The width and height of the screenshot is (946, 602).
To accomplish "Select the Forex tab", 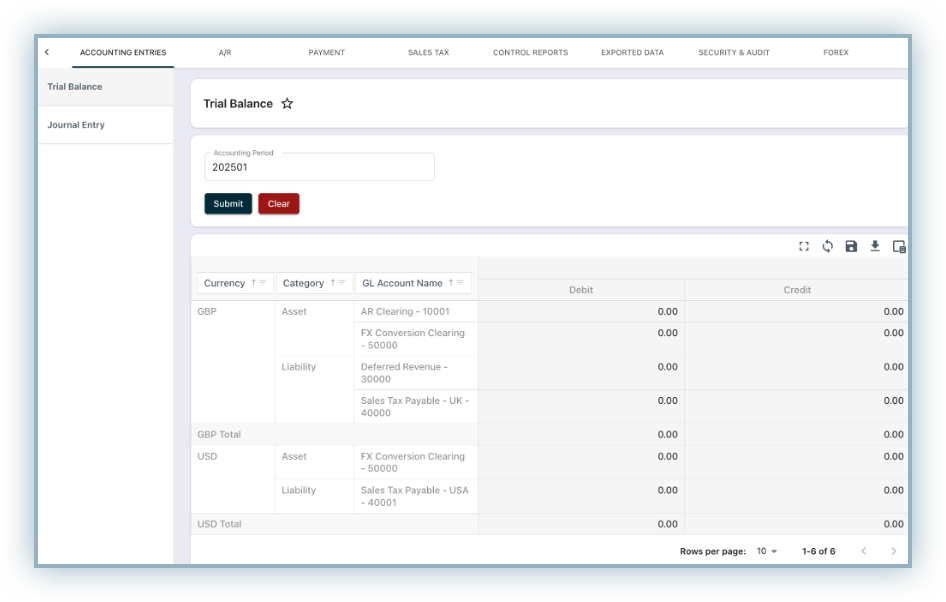I will [835, 52].
